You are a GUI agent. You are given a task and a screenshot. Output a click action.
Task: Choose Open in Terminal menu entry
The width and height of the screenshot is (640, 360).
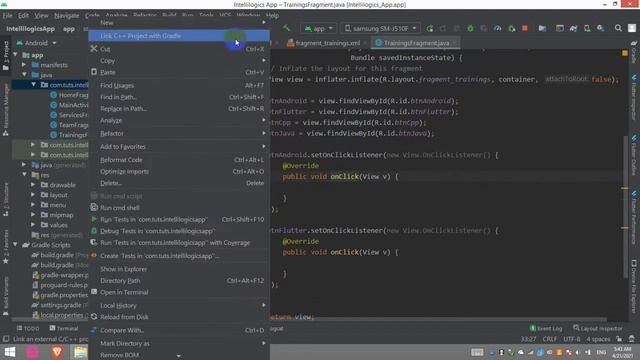[x=179, y=292]
